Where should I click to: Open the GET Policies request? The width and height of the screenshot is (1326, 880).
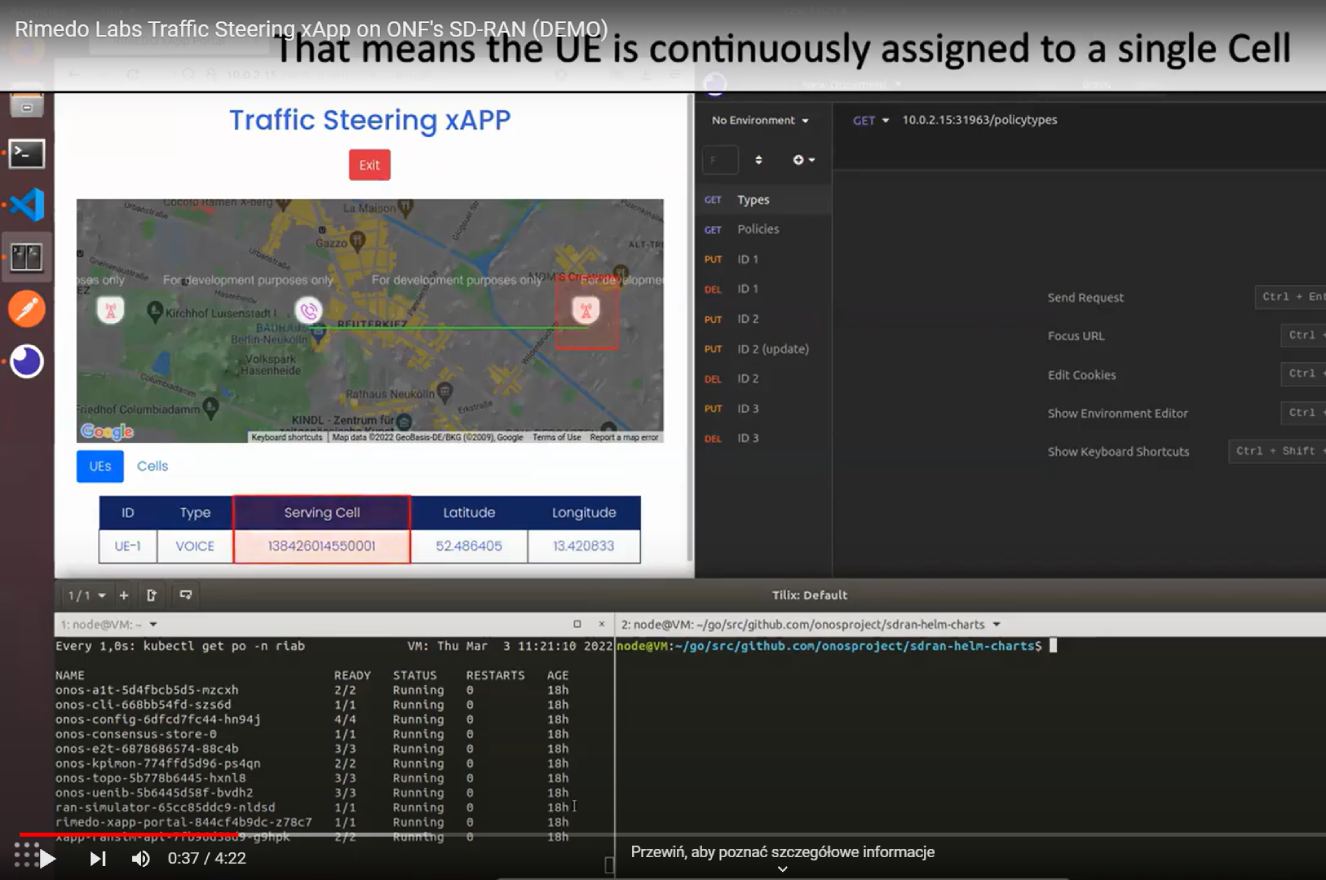coord(757,229)
